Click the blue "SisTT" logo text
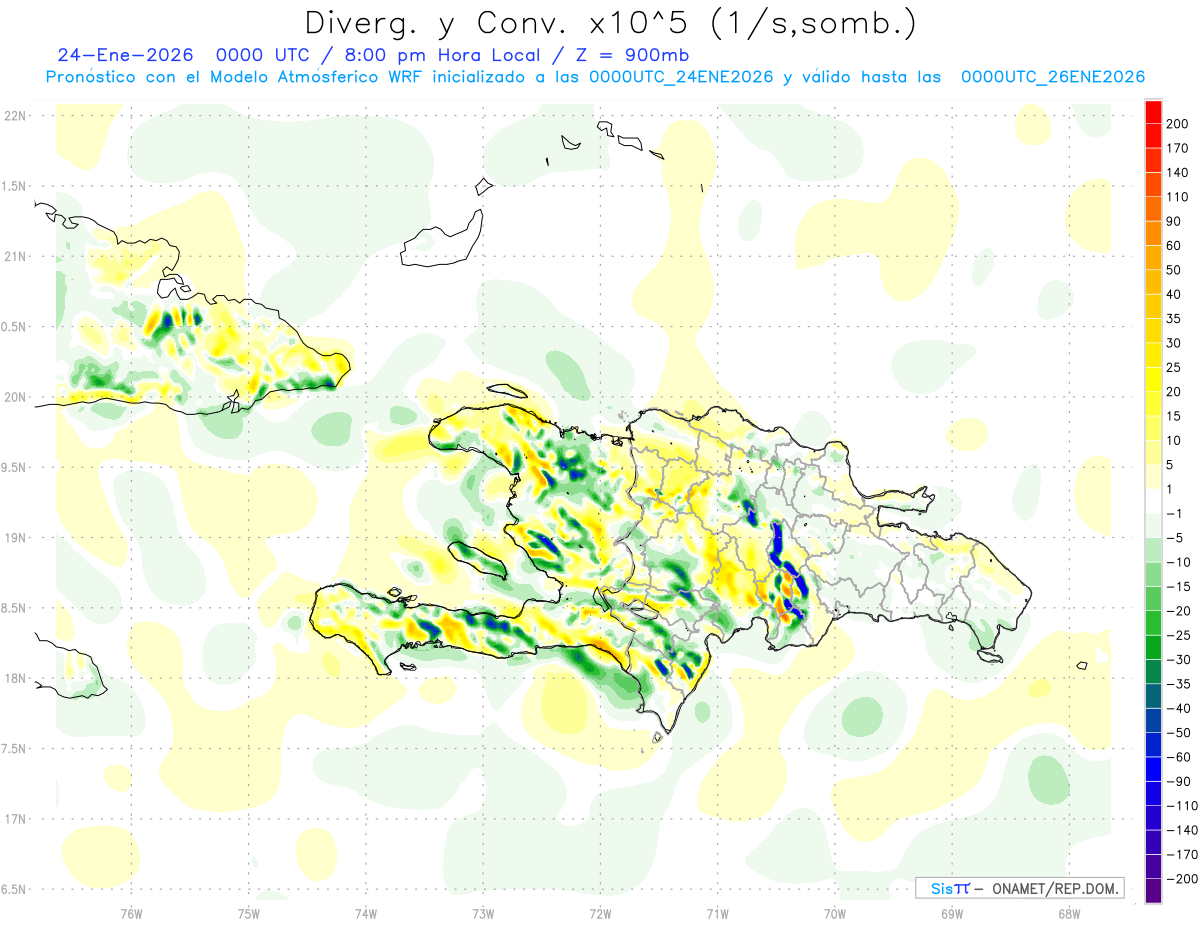 tap(950, 888)
